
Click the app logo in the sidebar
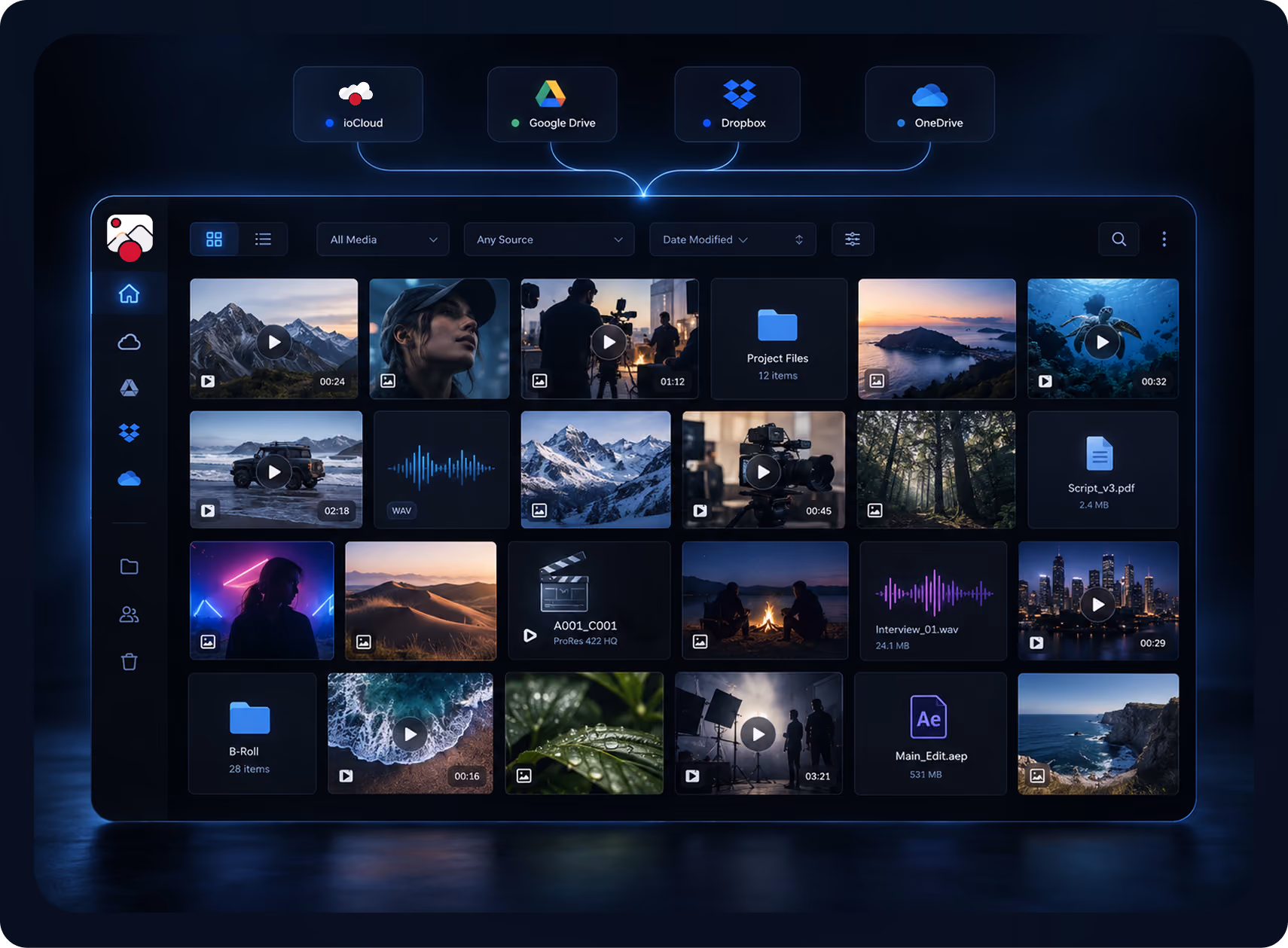pos(130,238)
